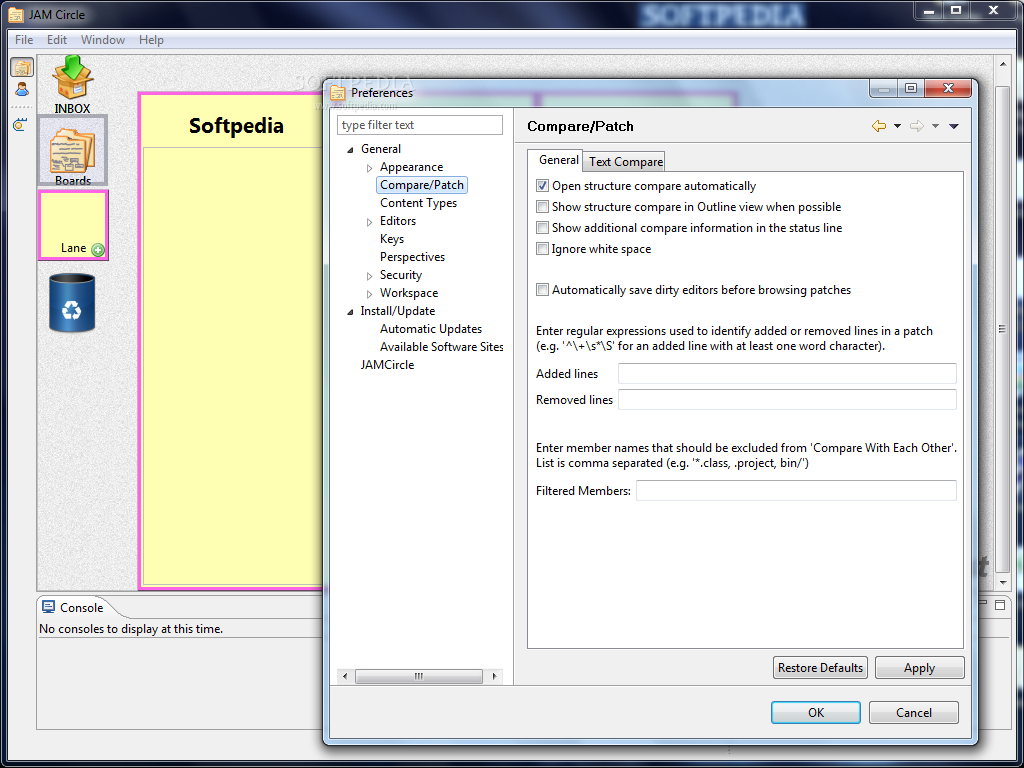Click the Preferences dialog title icon
The height and width of the screenshot is (768, 1024).
pos(338,93)
